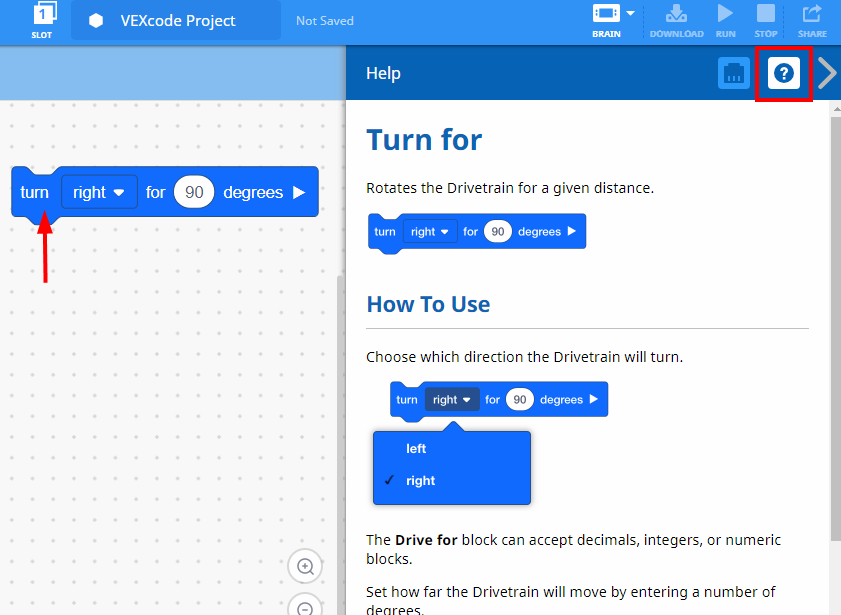Image resolution: width=841 pixels, height=615 pixels.
Task: Click the "Turn for" help heading
Action: pyautogui.click(x=424, y=140)
